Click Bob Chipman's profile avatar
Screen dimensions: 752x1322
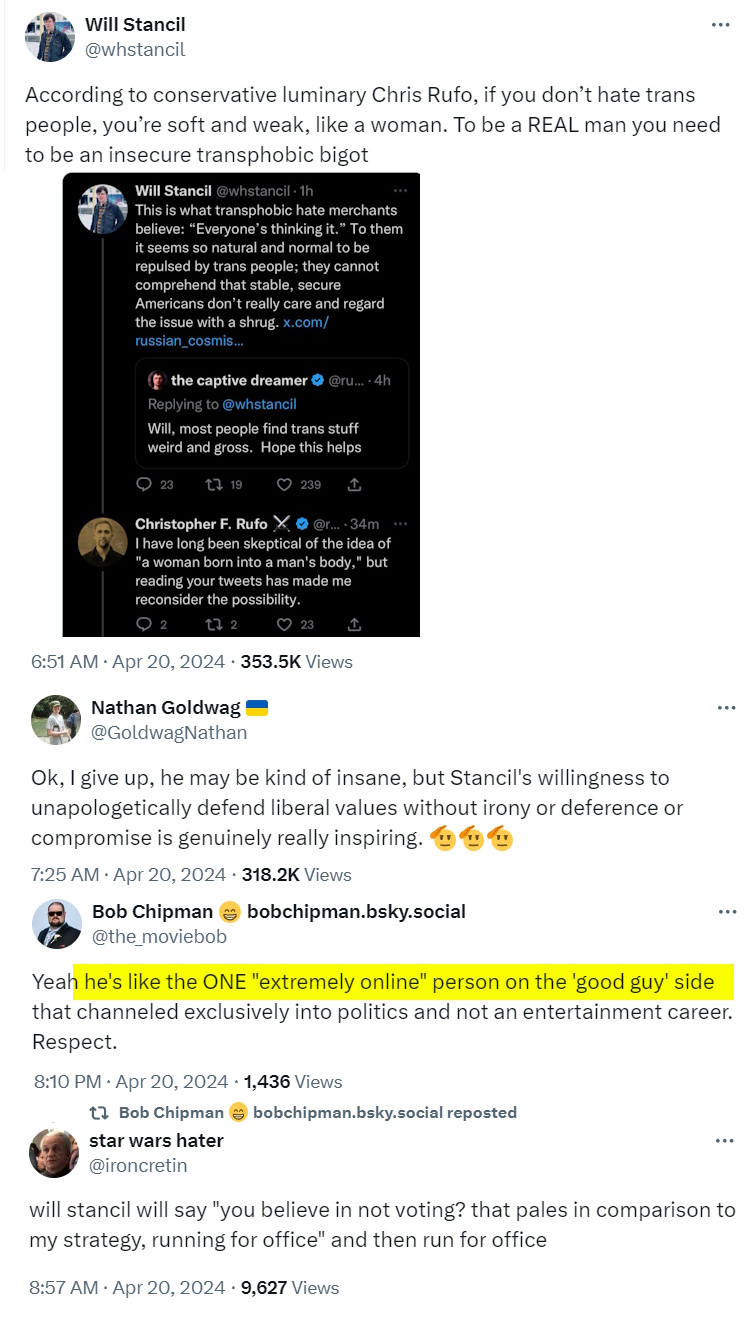(55, 923)
